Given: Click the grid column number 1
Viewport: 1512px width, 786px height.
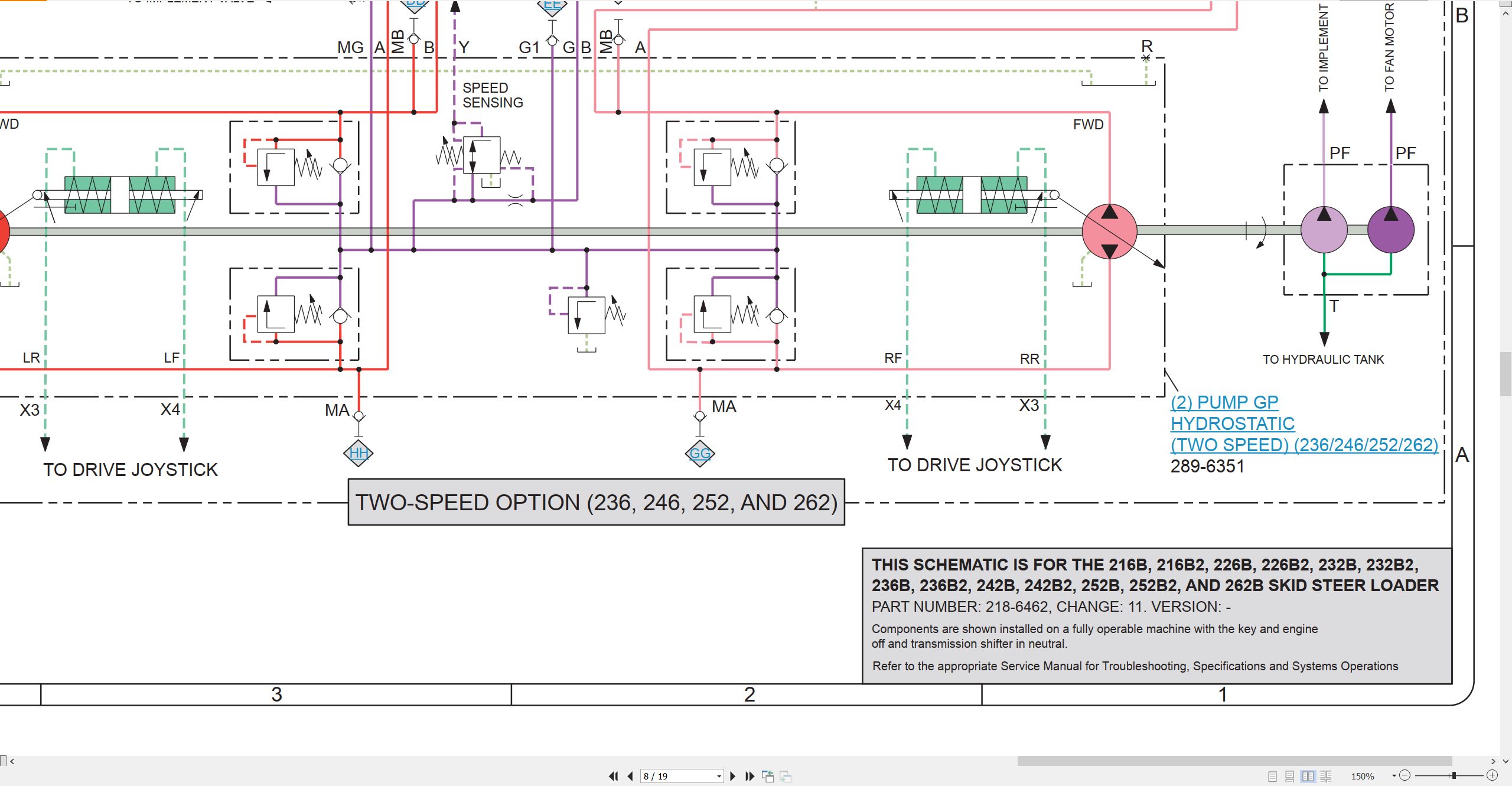Looking at the screenshot, I should pos(1223,694).
